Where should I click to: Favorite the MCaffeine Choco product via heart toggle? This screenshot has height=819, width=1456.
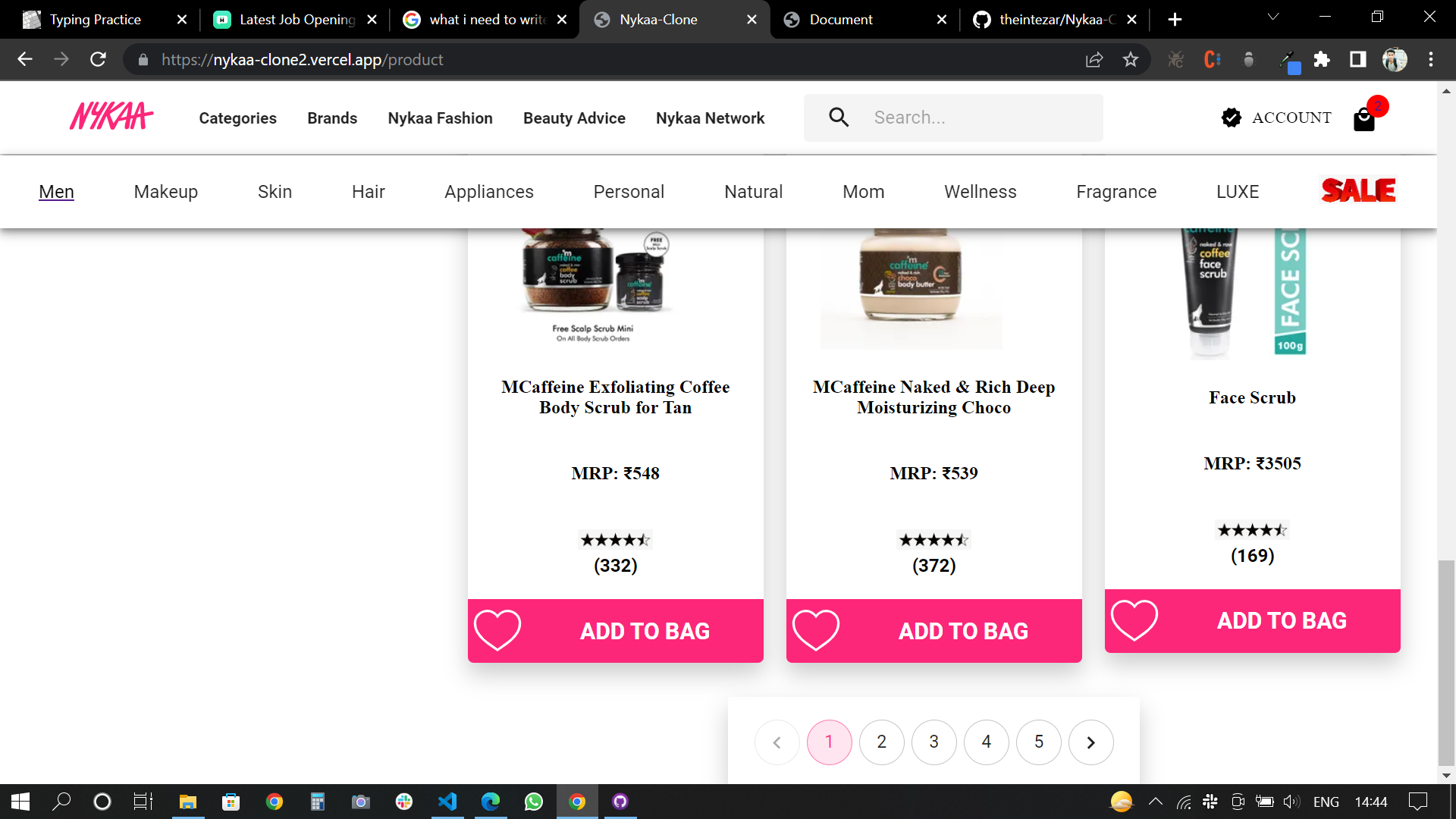point(816,630)
